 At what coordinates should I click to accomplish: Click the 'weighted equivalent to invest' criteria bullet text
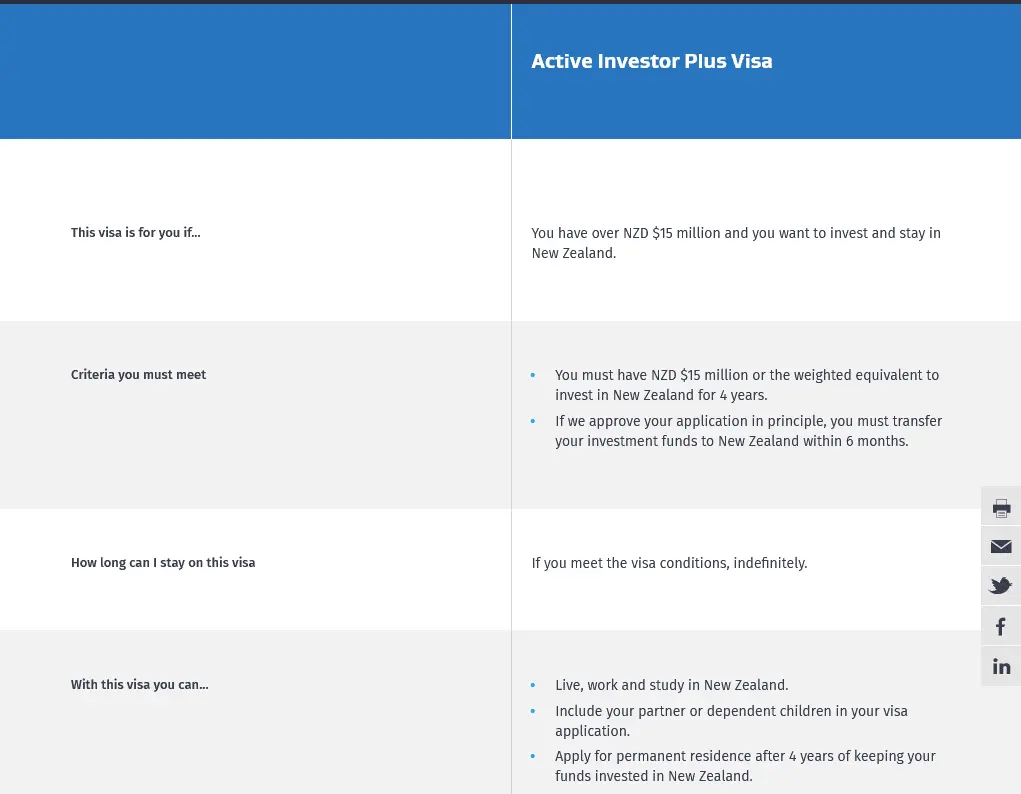coord(746,385)
